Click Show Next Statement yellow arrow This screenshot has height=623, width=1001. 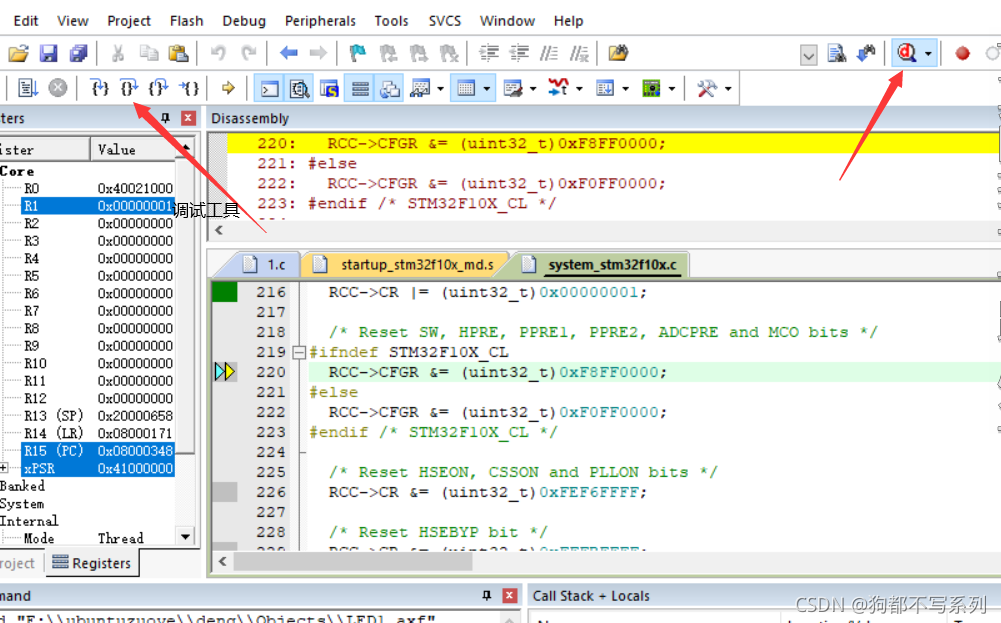point(228,88)
